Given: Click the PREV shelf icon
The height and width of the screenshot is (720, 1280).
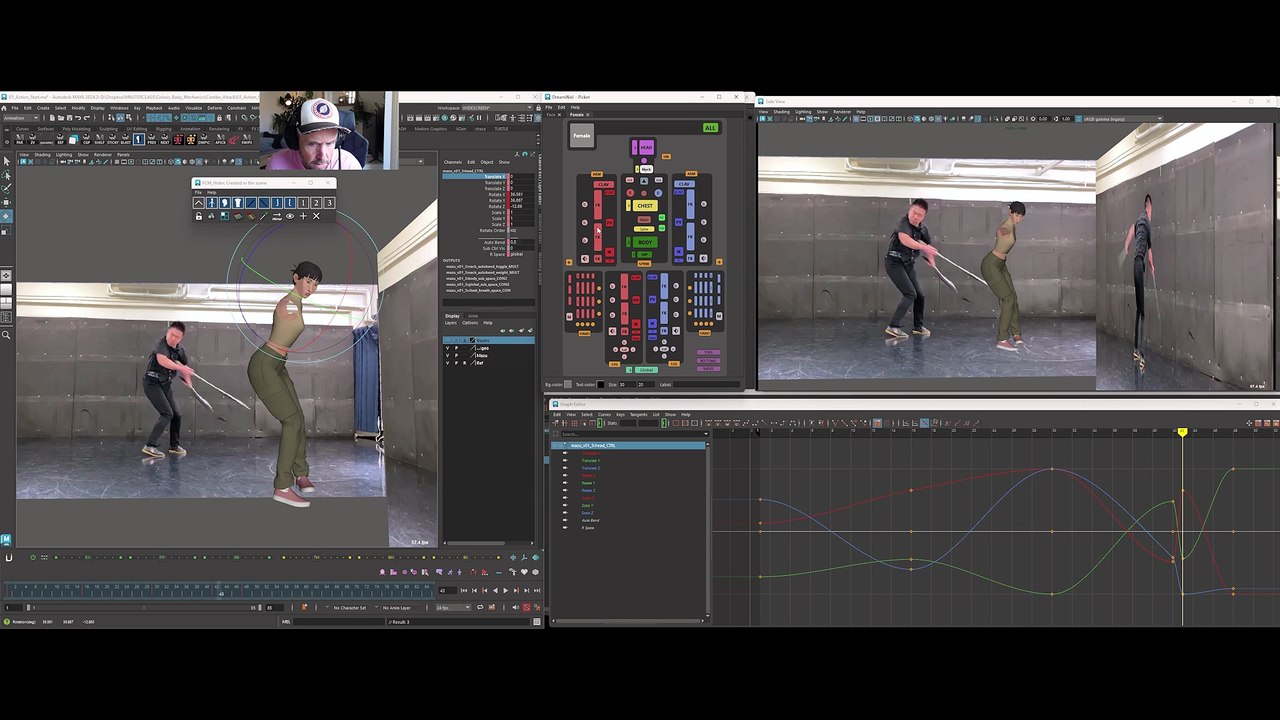Looking at the screenshot, I should click(x=152, y=140).
